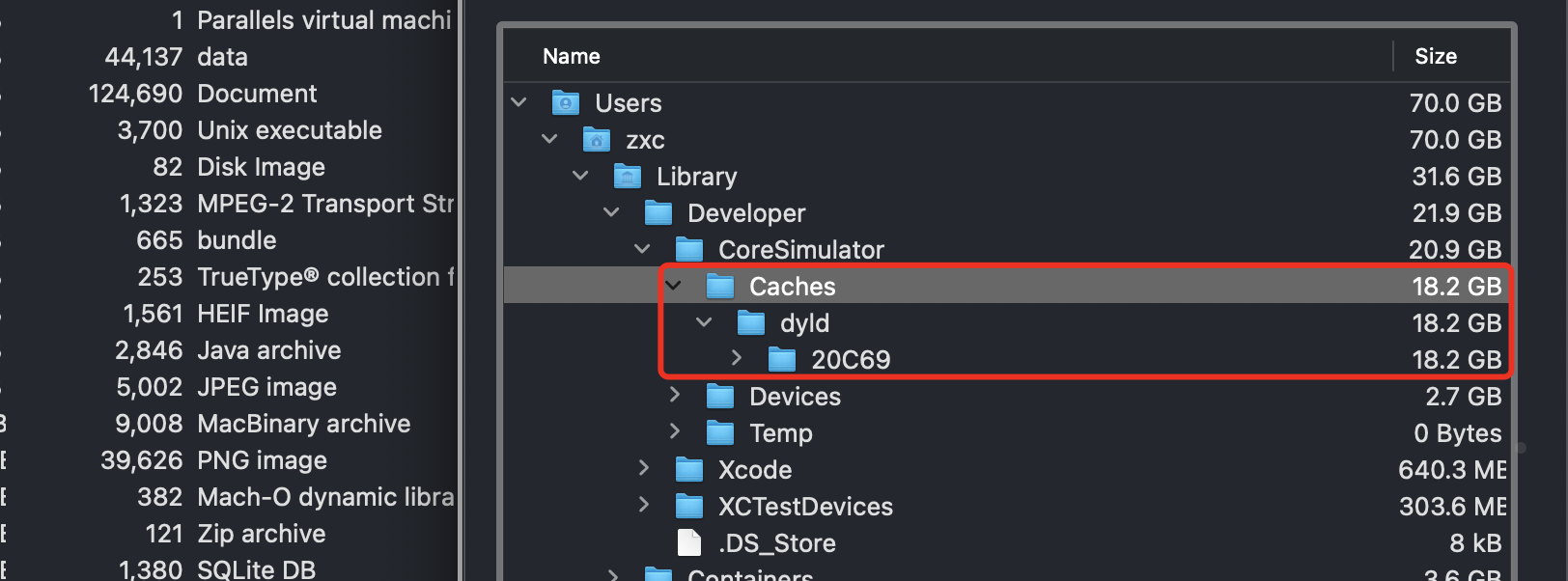The height and width of the screenshot is (581, 1568).
Task: Collapse the Users folder chevron
Action: 519,102
